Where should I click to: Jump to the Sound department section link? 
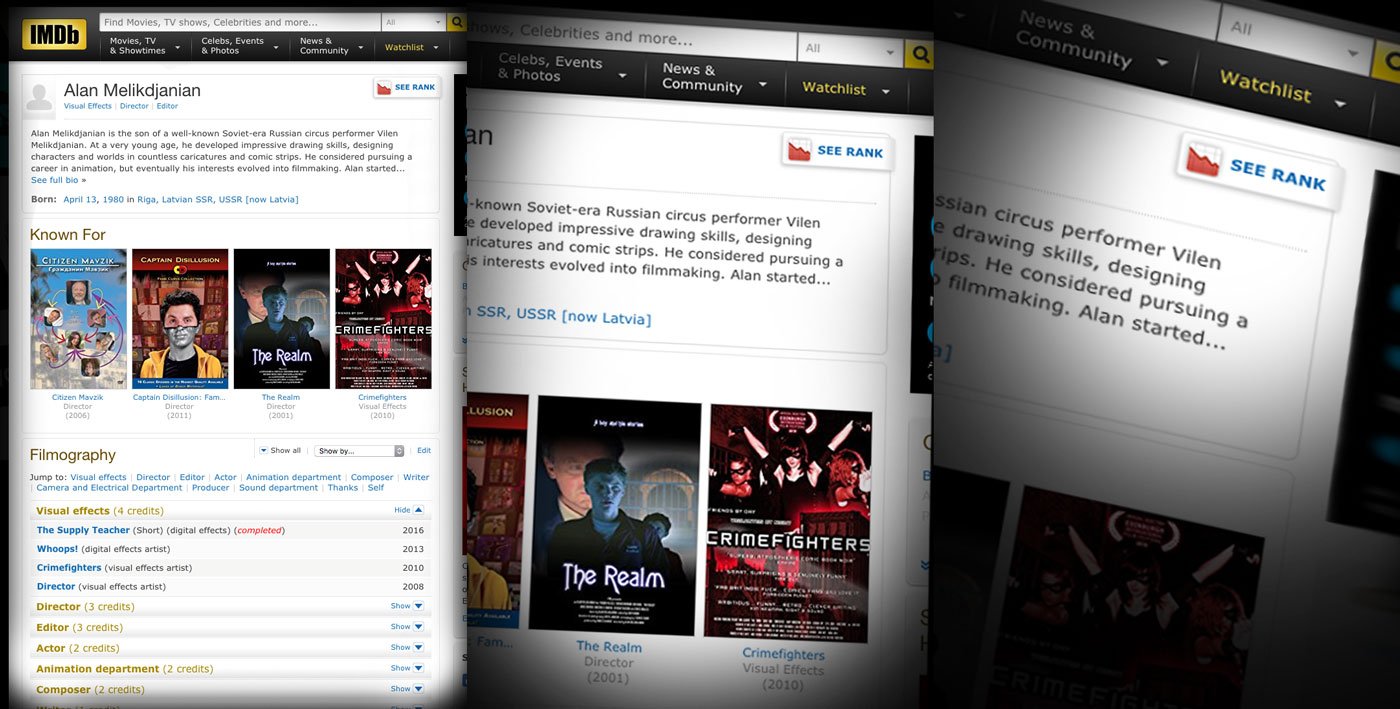(x=278, y=488)
